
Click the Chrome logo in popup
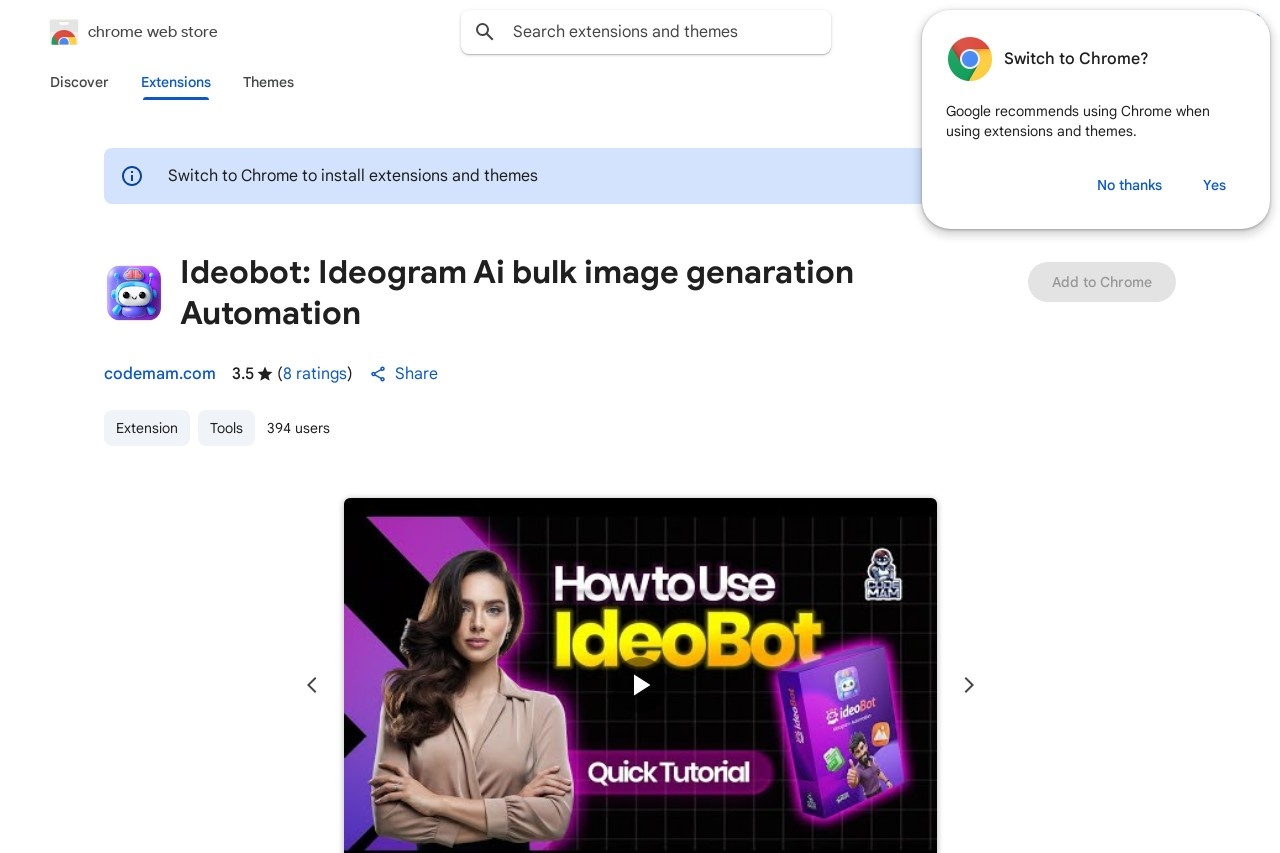pyautogui.click(x=970, y=59)
